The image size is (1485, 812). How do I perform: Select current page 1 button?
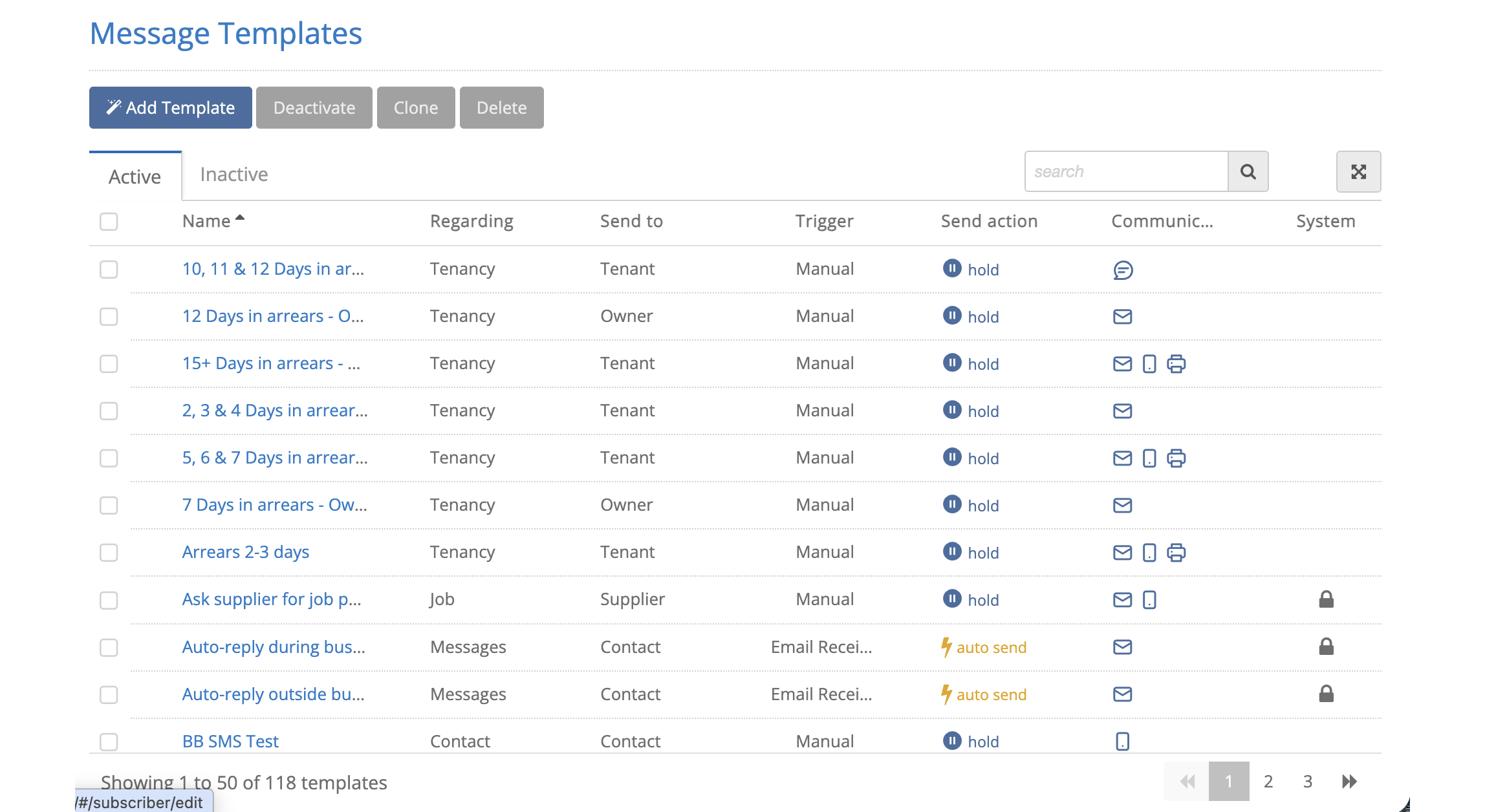tap(1229, 782)
